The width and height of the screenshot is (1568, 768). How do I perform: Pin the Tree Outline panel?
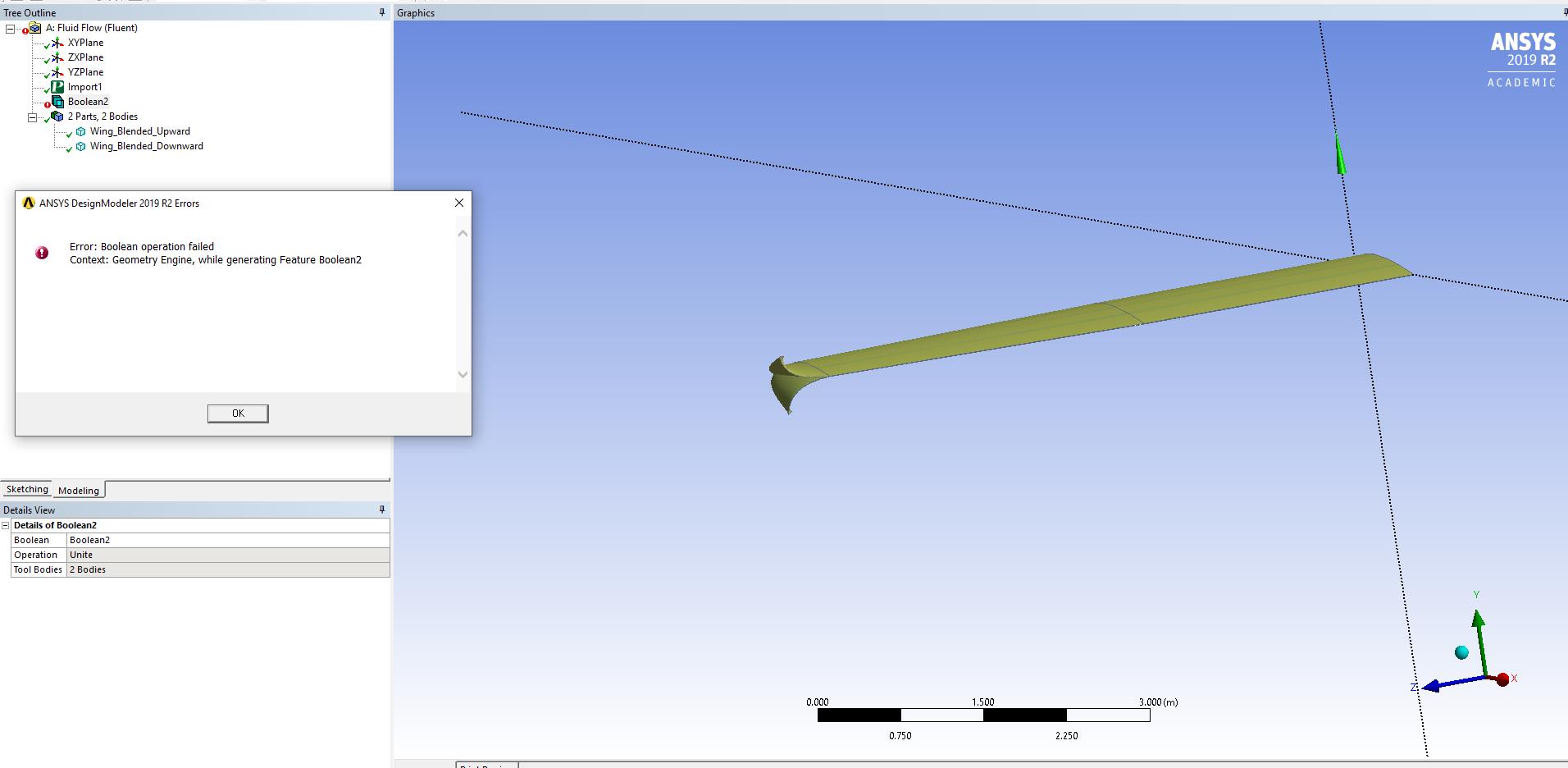[x=381, y=12]
